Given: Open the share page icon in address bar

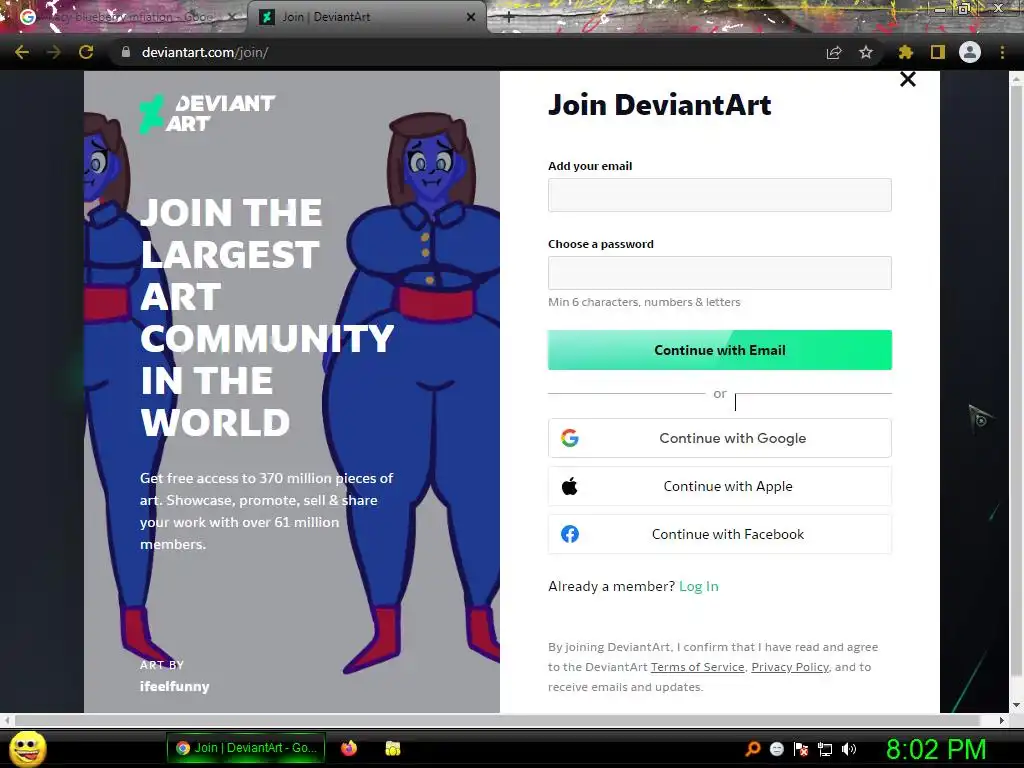Looking at the screenshot, I should 834,52.
